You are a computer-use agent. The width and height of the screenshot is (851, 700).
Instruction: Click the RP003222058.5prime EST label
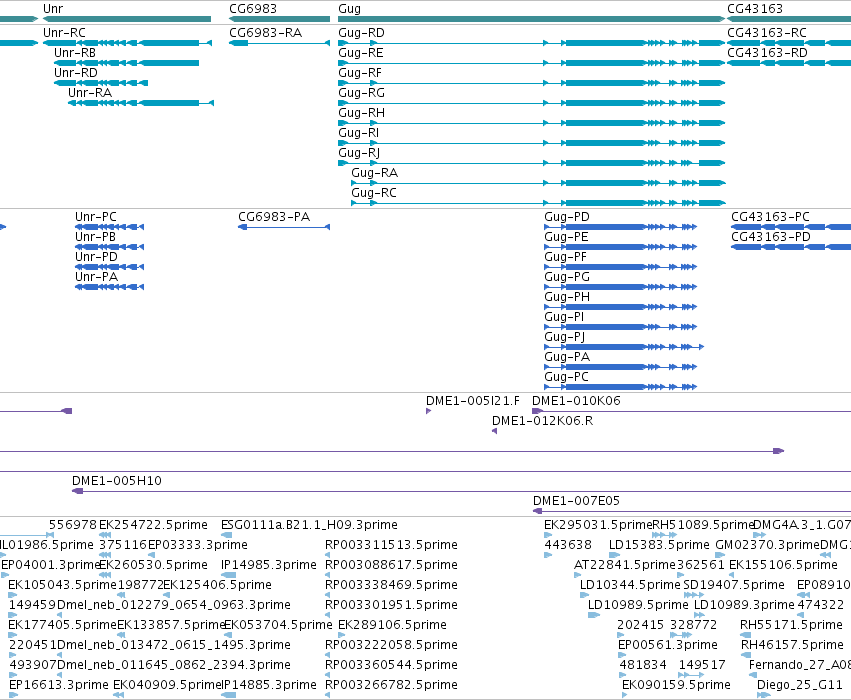pyautogui.click(x=391, y=645)
